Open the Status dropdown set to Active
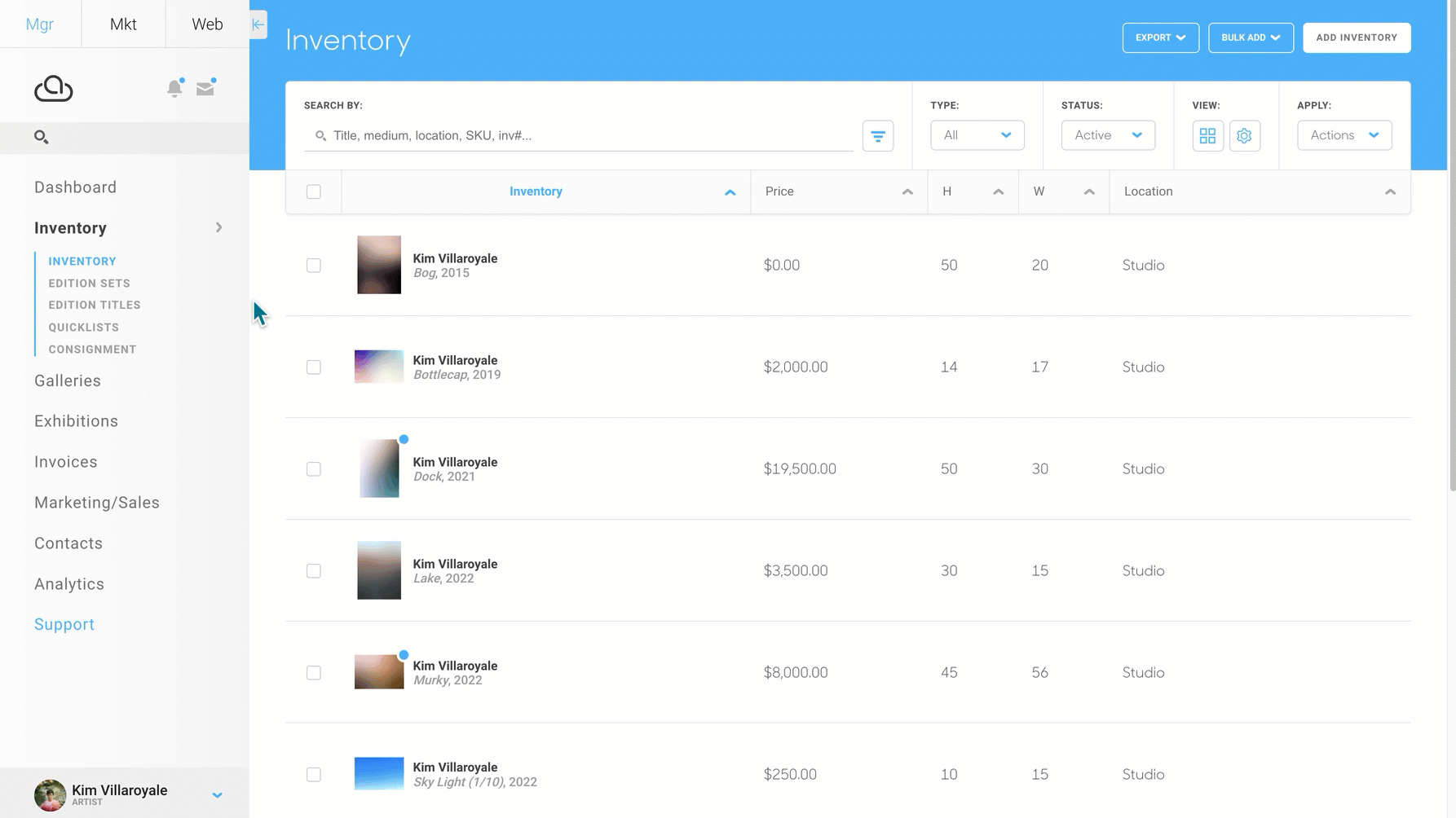The height and width of the screenshot is (818, 1456). pyautogui.click(x=1108, y=134)
